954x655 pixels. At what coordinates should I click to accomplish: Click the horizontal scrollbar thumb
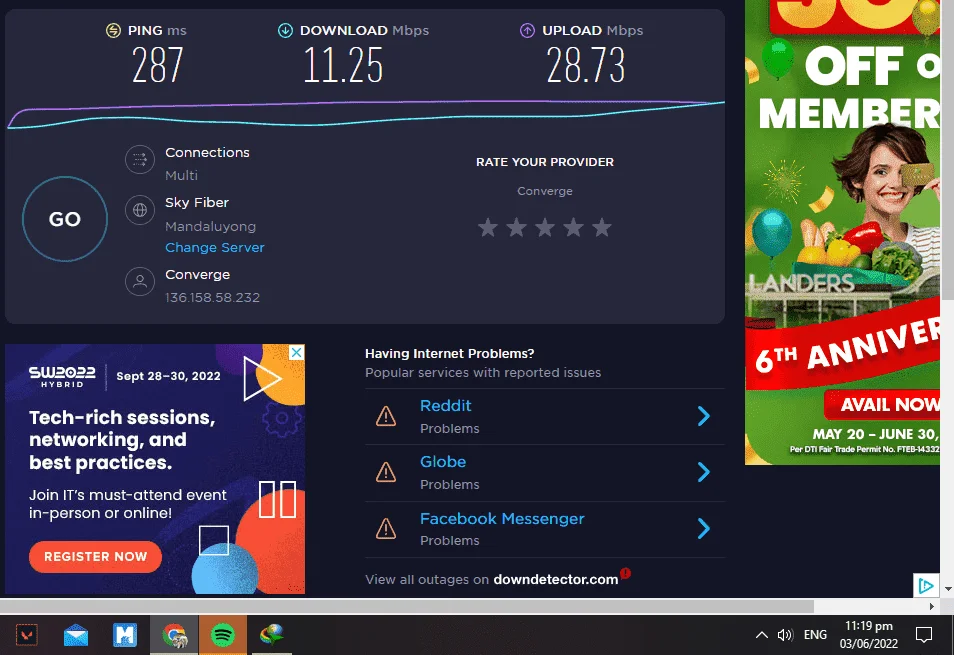pos(407,606)
